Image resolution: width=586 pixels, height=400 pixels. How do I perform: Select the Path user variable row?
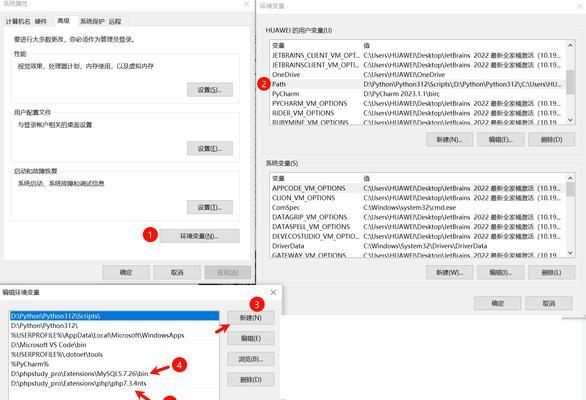point(417,84)
